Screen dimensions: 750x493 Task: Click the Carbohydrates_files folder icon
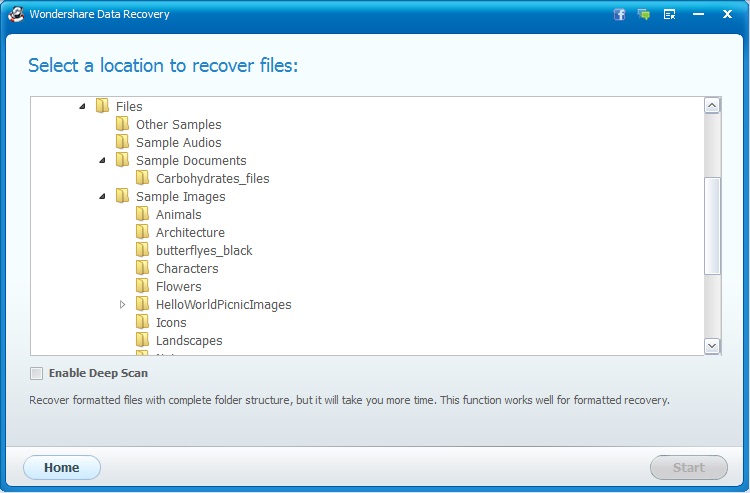pos(143,178)
